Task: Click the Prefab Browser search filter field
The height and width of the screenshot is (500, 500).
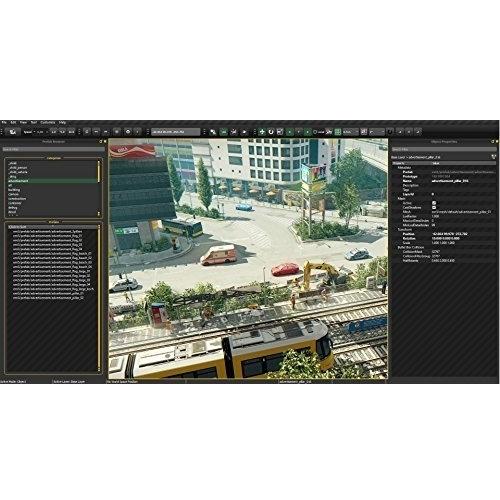Action: pyautogui.click(x=53, y=149)
